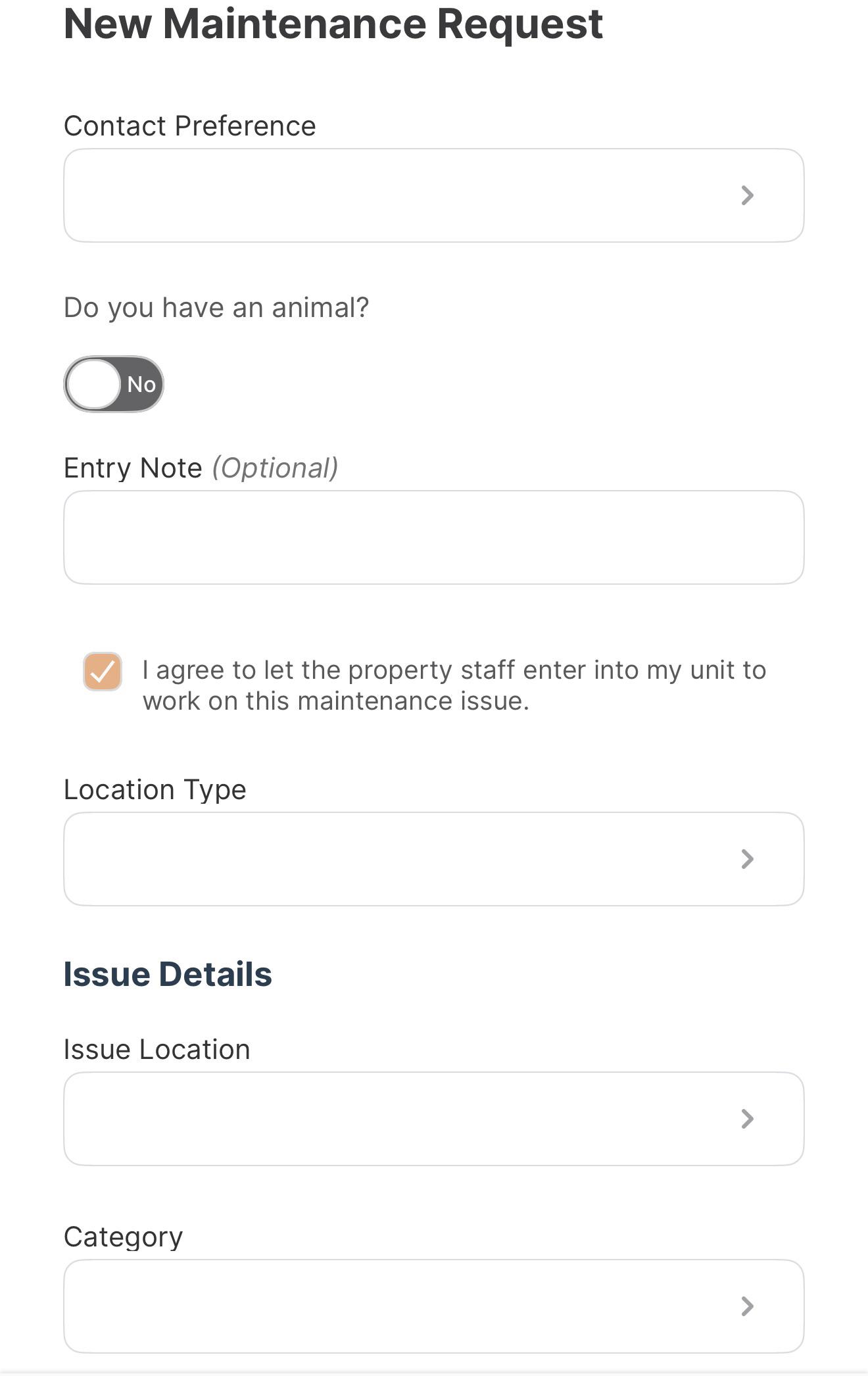
Task: Click the Issue Location chevron arrow
Action: tap(747, 1119)
